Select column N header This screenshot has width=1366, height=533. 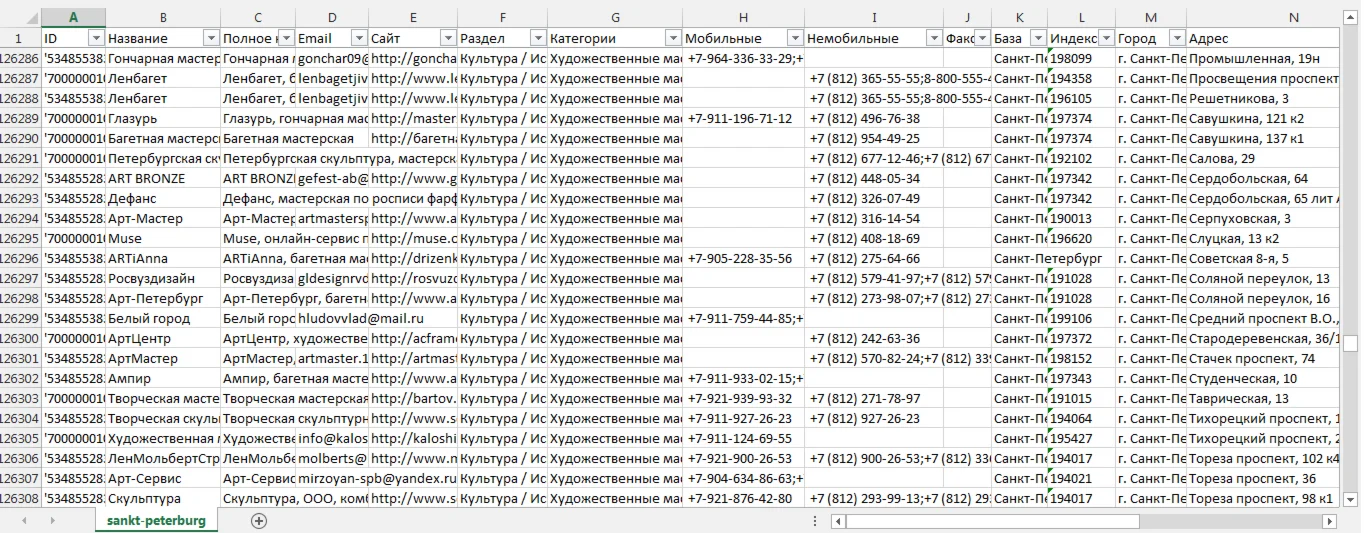1264,17
